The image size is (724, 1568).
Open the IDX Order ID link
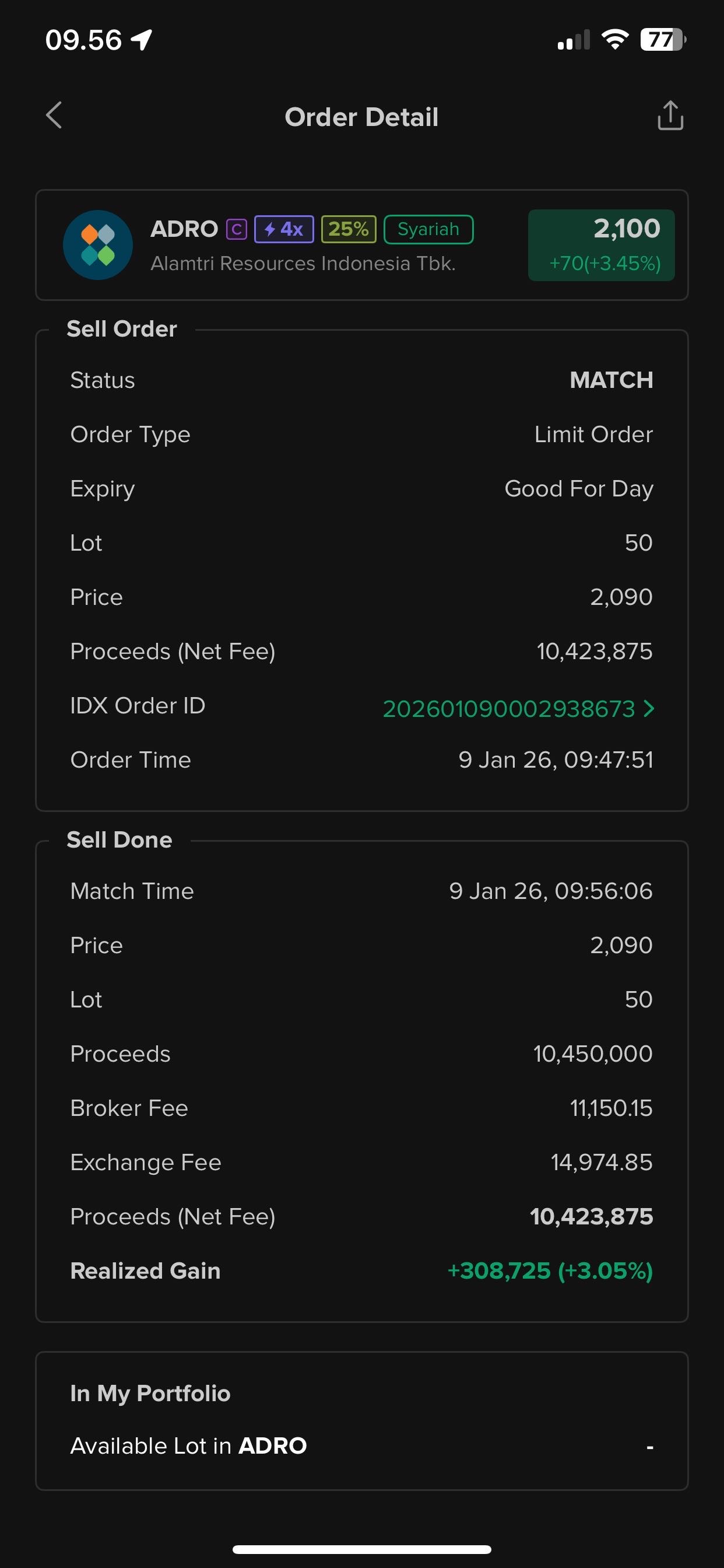509,709
